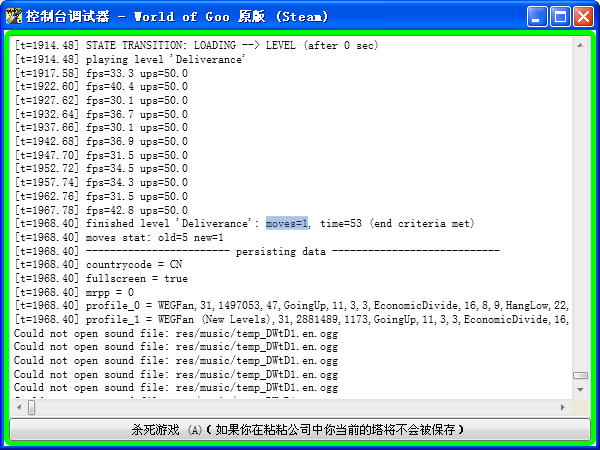Click the playing level 'Deliverance' line
The height and width of the screenshot is (450, 600).
[x=130, y=61]
